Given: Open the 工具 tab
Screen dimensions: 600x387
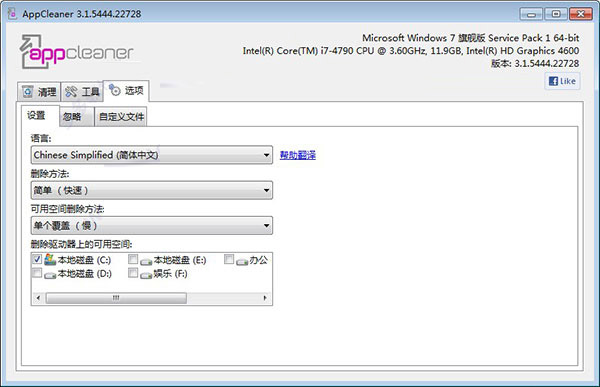Looking at the screenshot, I should click(x=82, y=92).
